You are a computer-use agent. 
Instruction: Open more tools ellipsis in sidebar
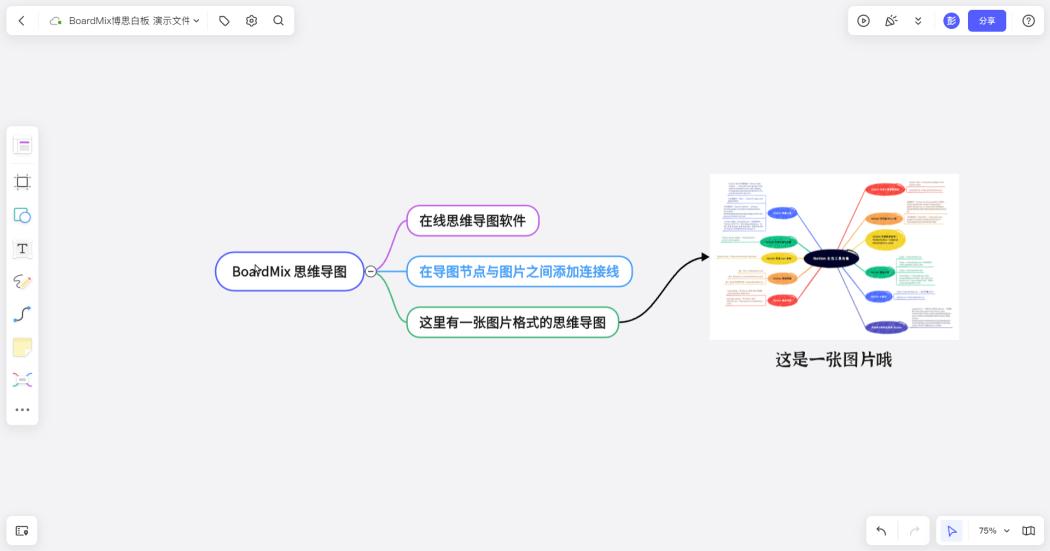click(x=22, y=410)
